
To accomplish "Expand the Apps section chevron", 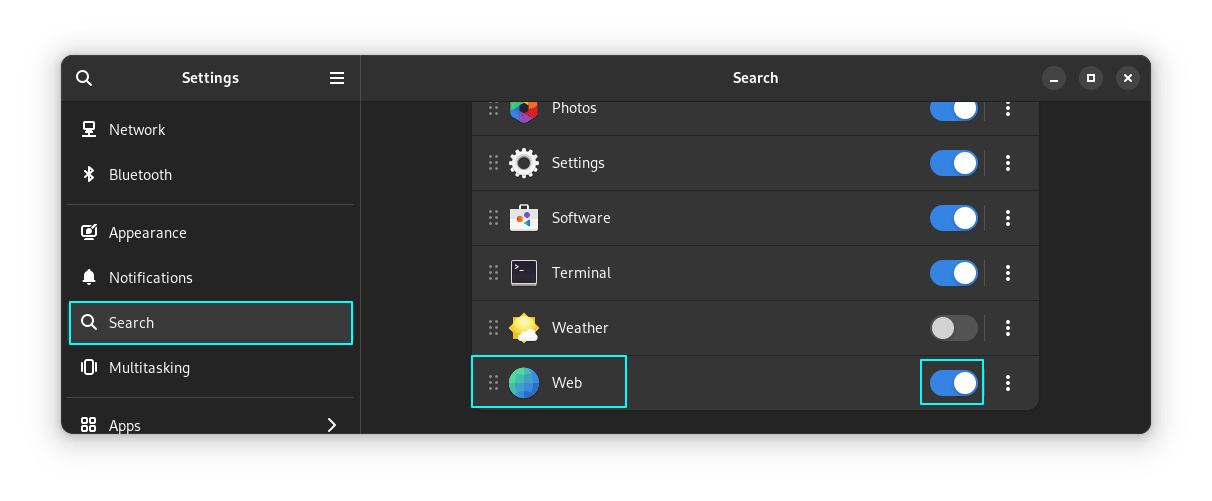I will tap(332, 425).
